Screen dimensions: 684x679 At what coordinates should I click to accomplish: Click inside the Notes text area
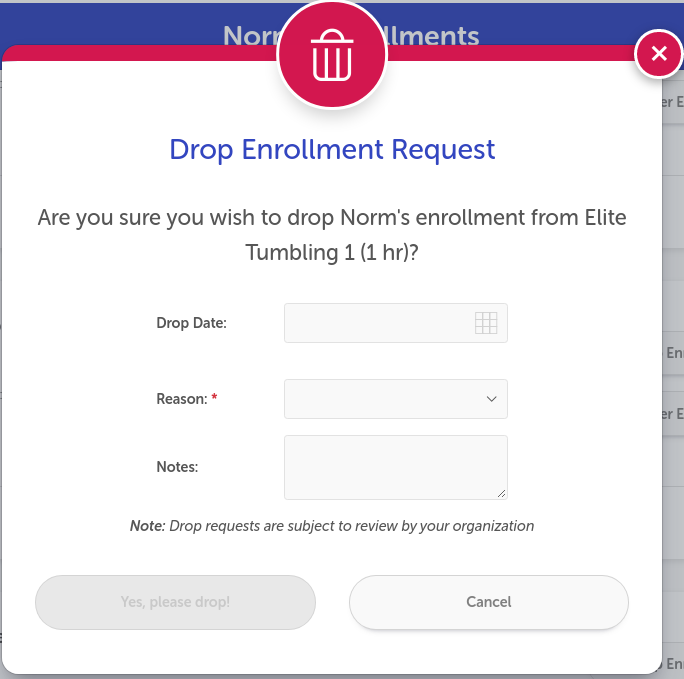(x=396, y=467)
